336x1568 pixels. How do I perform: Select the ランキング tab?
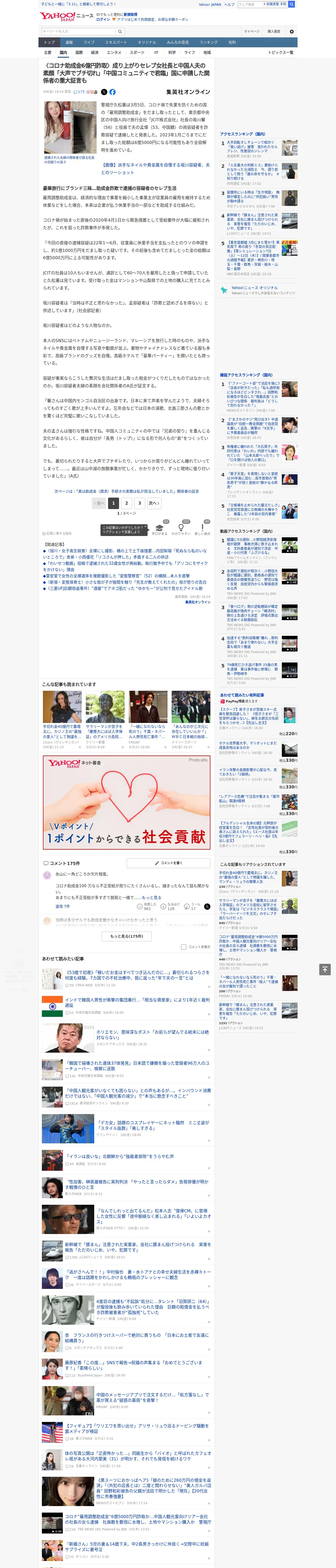(x=209, y=42)
